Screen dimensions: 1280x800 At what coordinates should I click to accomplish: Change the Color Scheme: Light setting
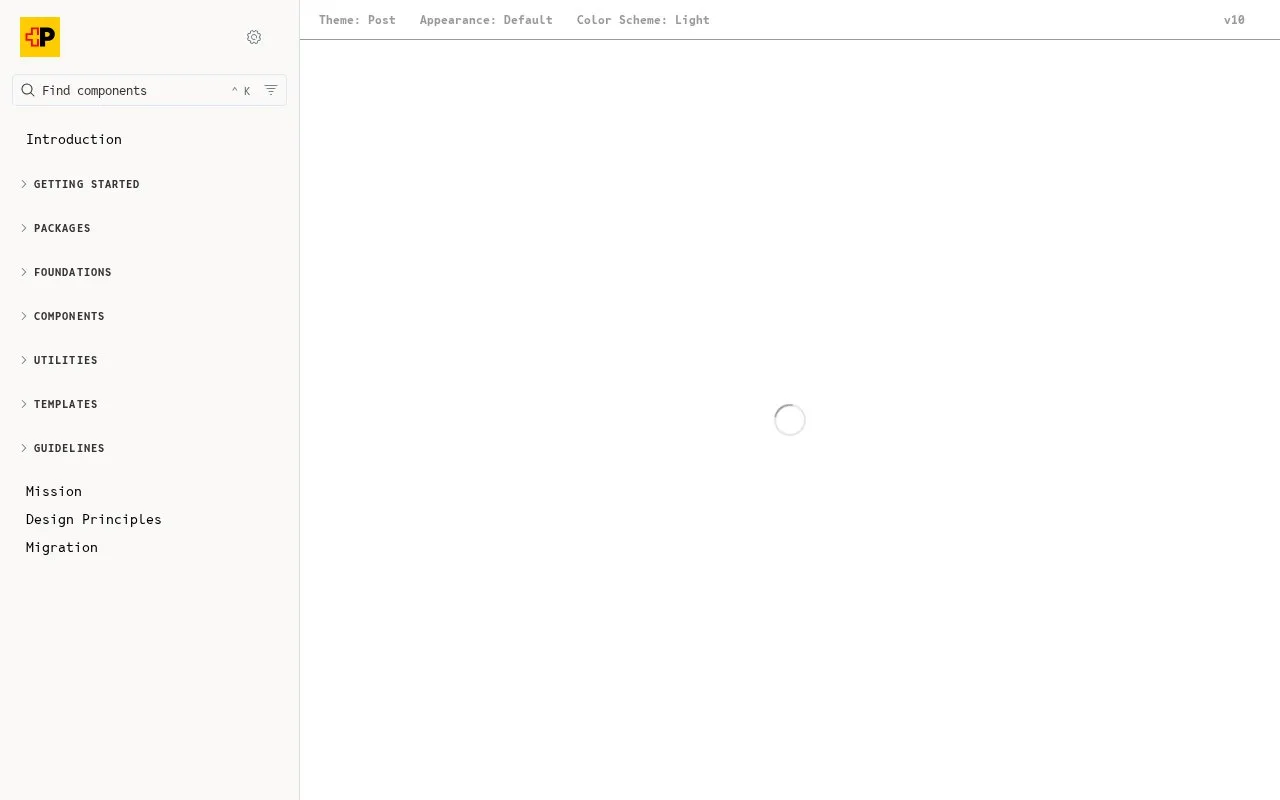(643, 20)
